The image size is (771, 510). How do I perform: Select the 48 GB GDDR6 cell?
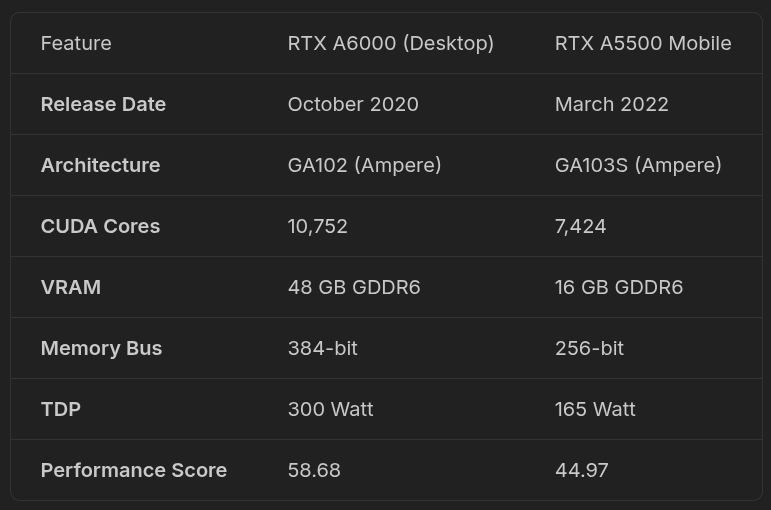coord(354,287)
